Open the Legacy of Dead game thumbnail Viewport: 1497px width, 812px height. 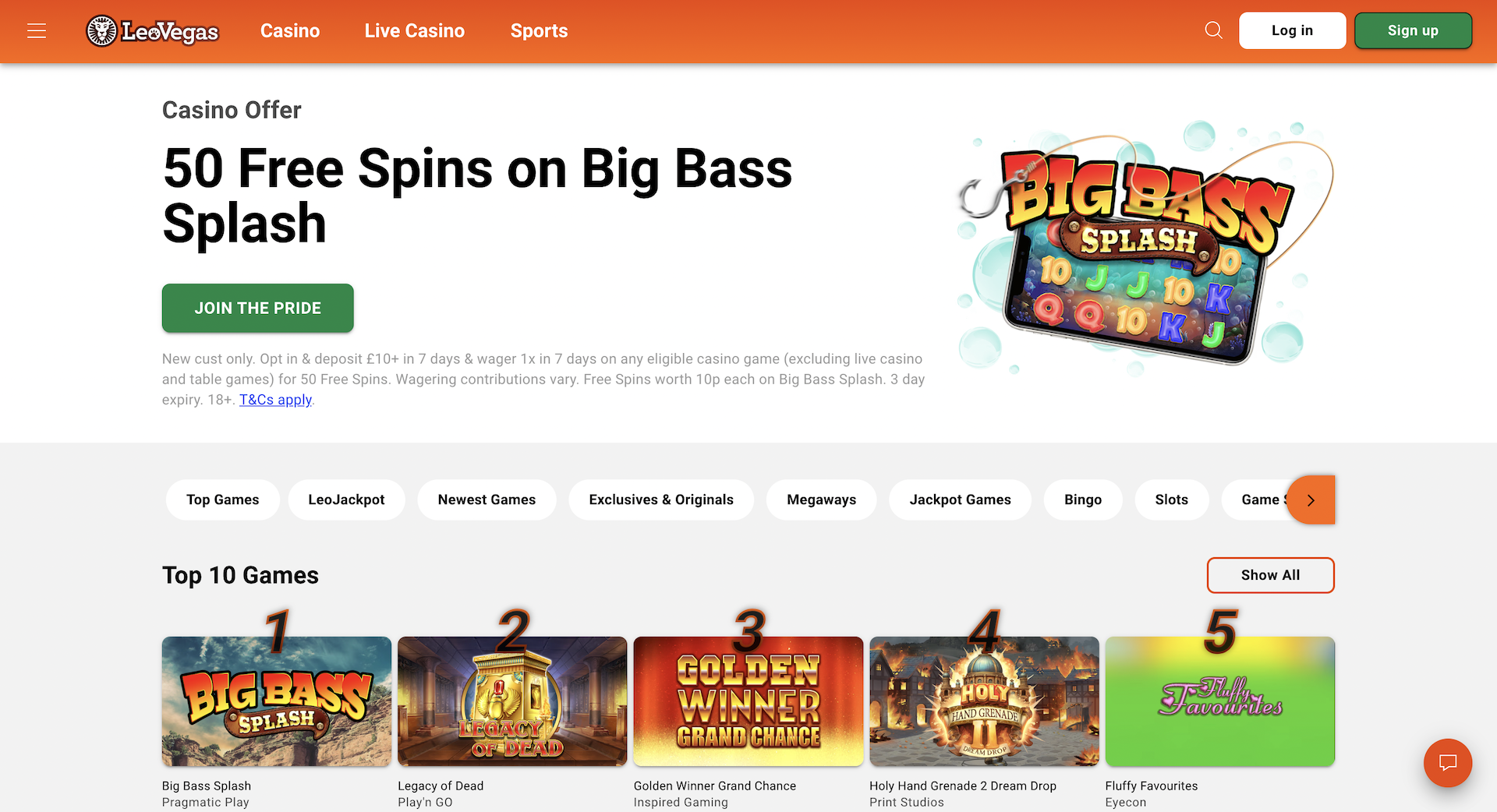(x=512, y=701)
